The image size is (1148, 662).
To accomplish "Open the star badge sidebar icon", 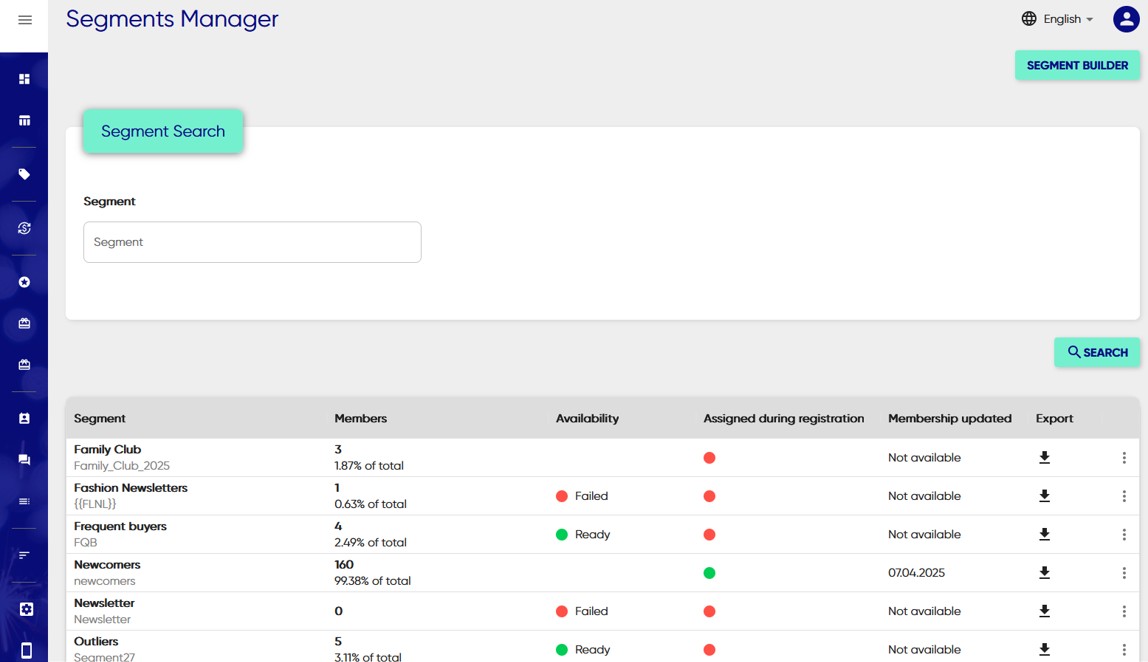I will [24, 282].
